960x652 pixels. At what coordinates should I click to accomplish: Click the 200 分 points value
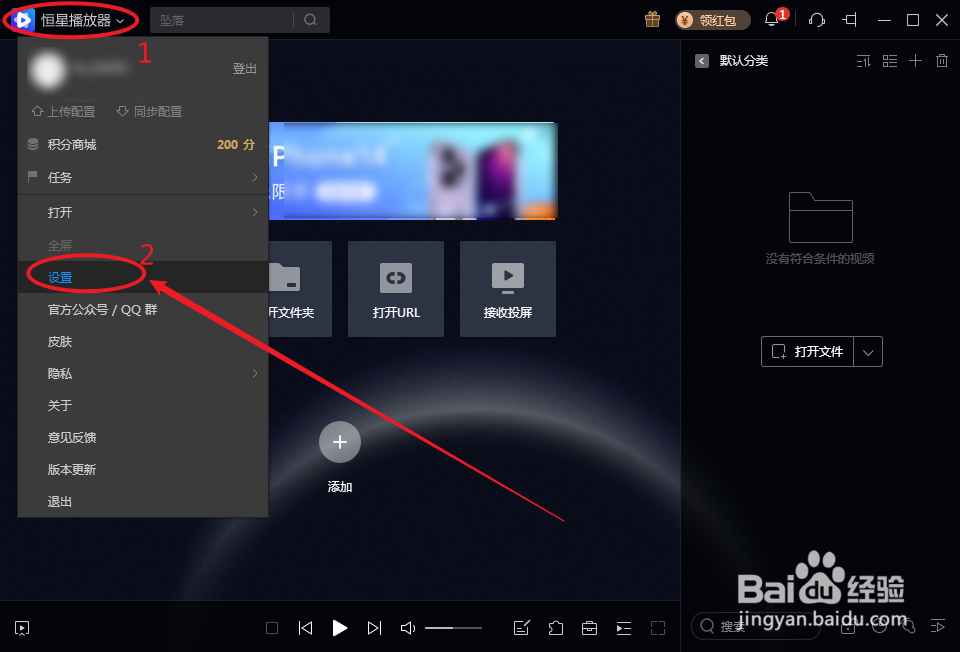tap(236, 144)
